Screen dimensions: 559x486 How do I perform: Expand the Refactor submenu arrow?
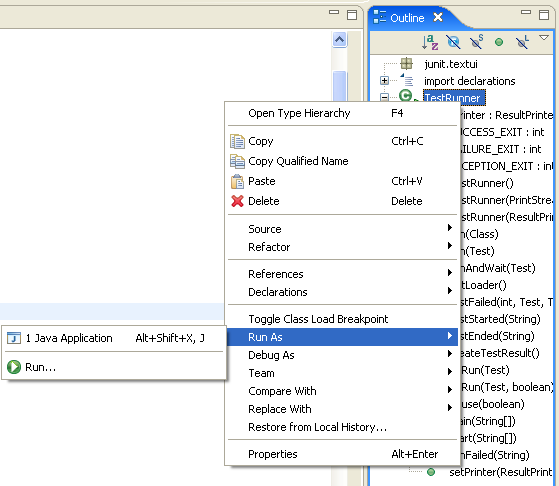click(450, 246)
